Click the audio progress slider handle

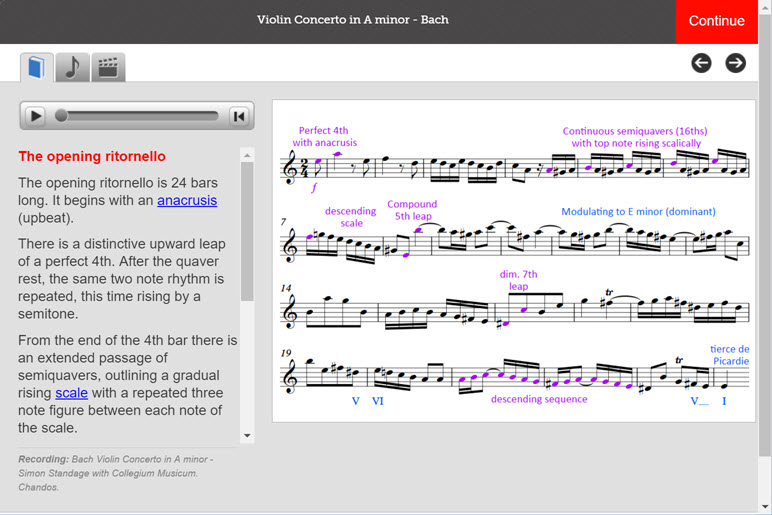(61, 116)
